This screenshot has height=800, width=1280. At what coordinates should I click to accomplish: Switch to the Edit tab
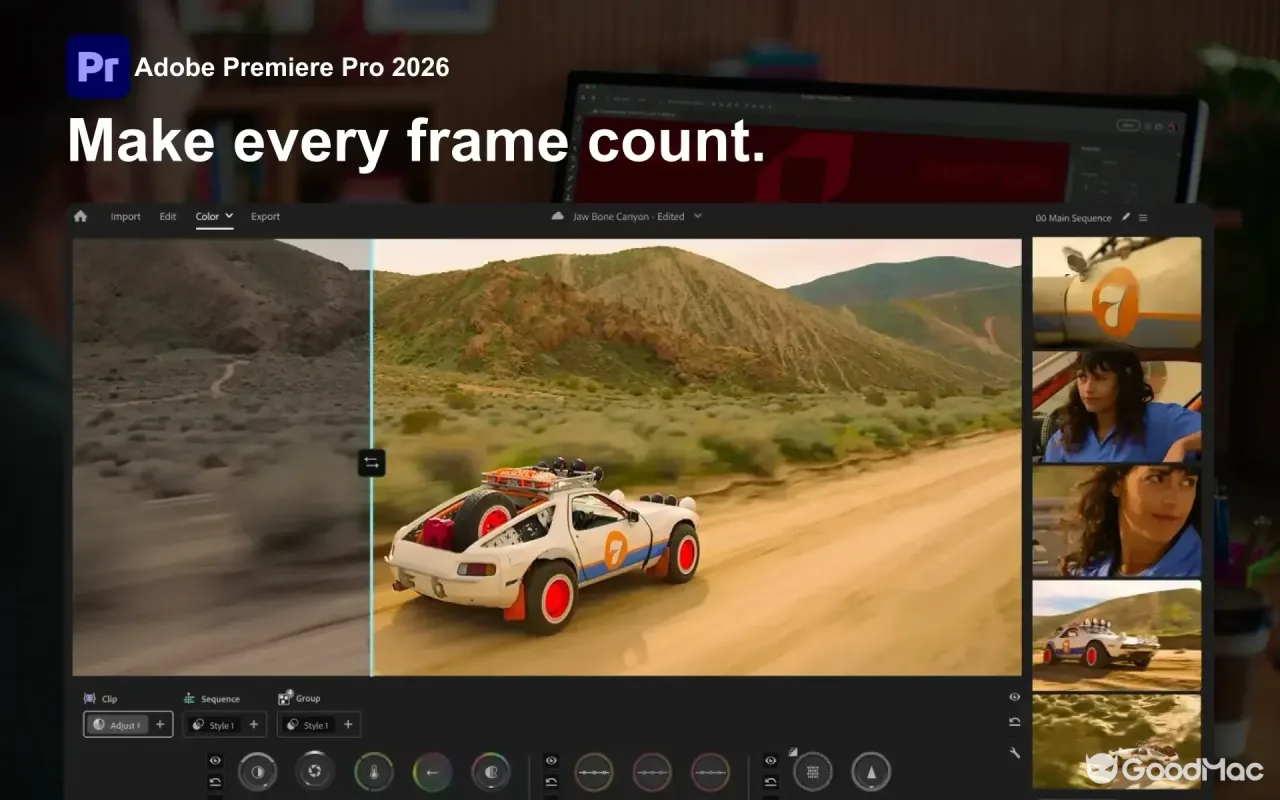(168, 217)
